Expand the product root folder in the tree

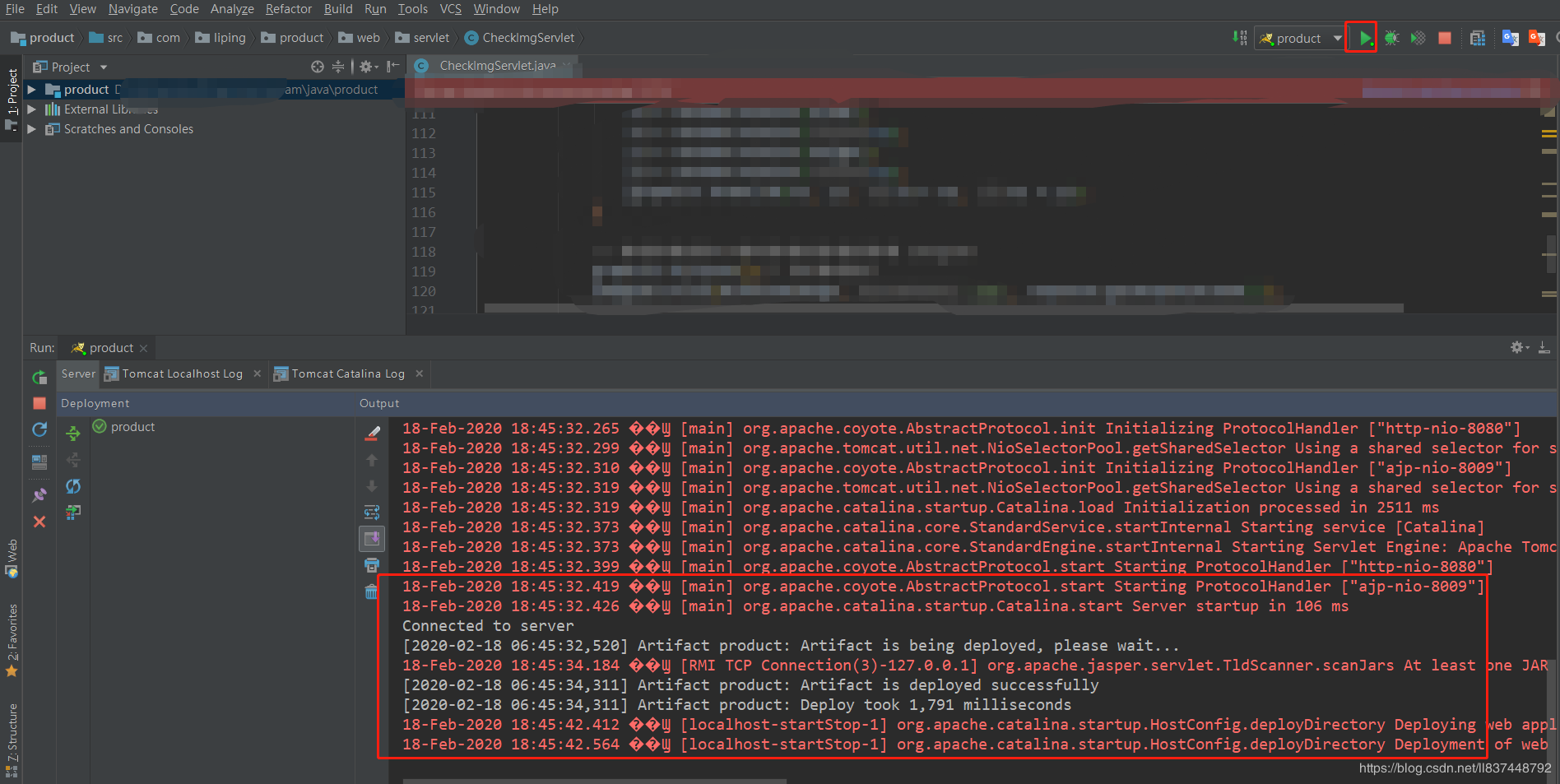coord(31,90)
